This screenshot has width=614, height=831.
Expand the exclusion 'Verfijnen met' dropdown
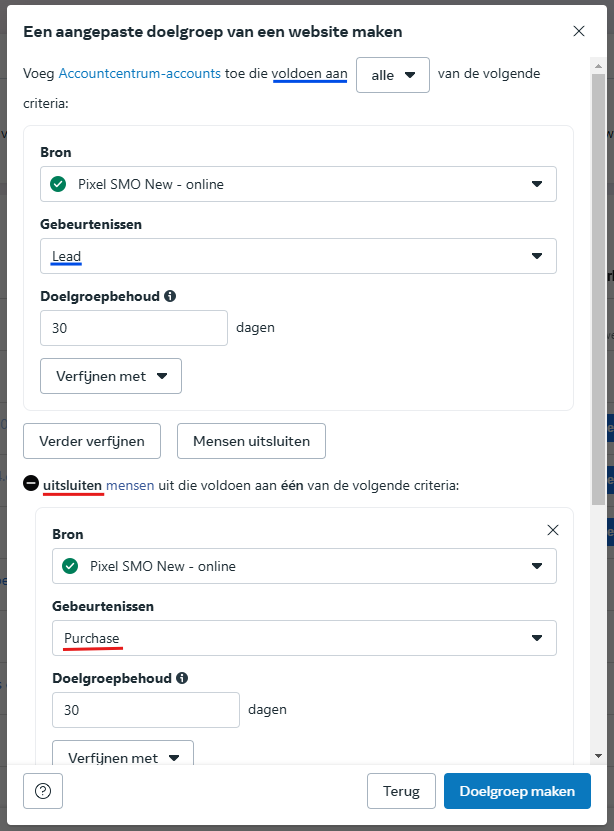(x=123, y=755)
